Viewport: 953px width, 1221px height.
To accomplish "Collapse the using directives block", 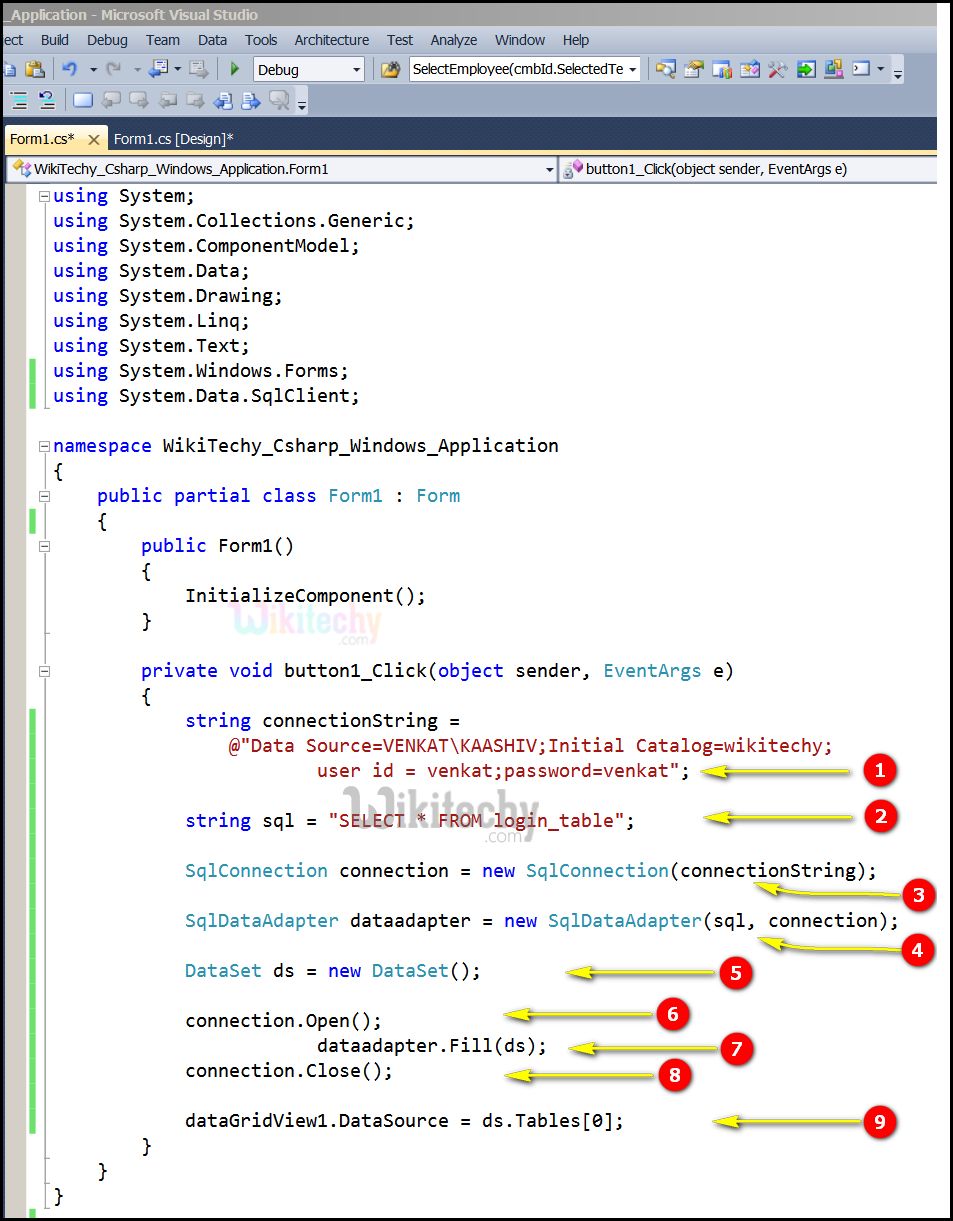I will [43, 197].
